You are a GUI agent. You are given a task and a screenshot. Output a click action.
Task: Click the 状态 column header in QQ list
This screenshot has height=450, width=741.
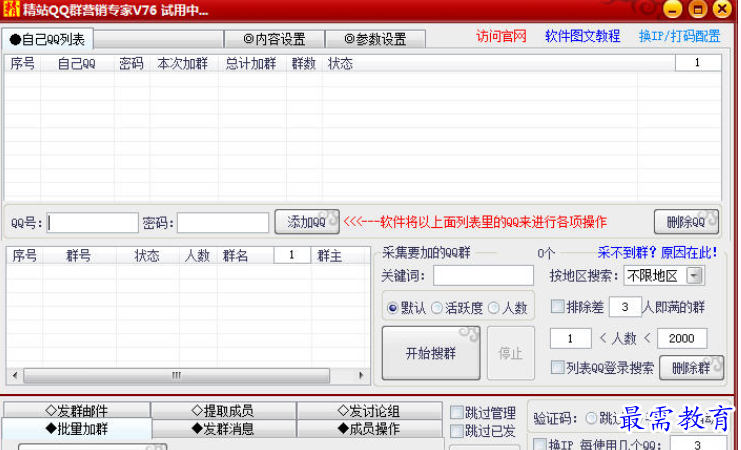pos(340,63)
